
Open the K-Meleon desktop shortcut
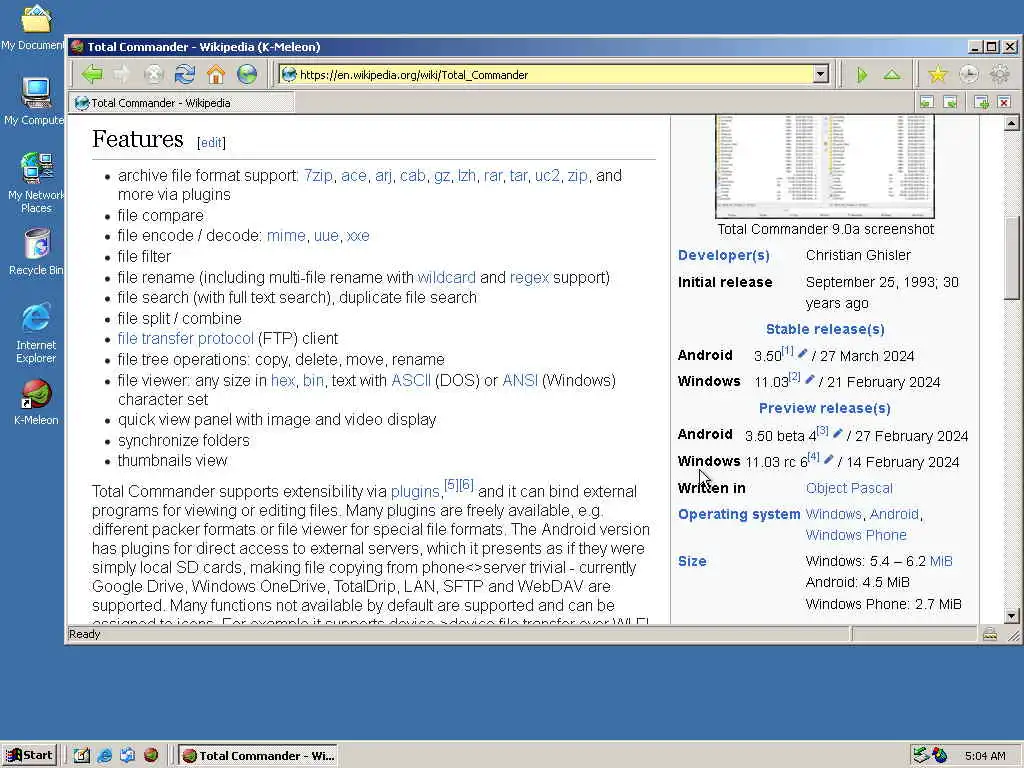pos(36,402)
